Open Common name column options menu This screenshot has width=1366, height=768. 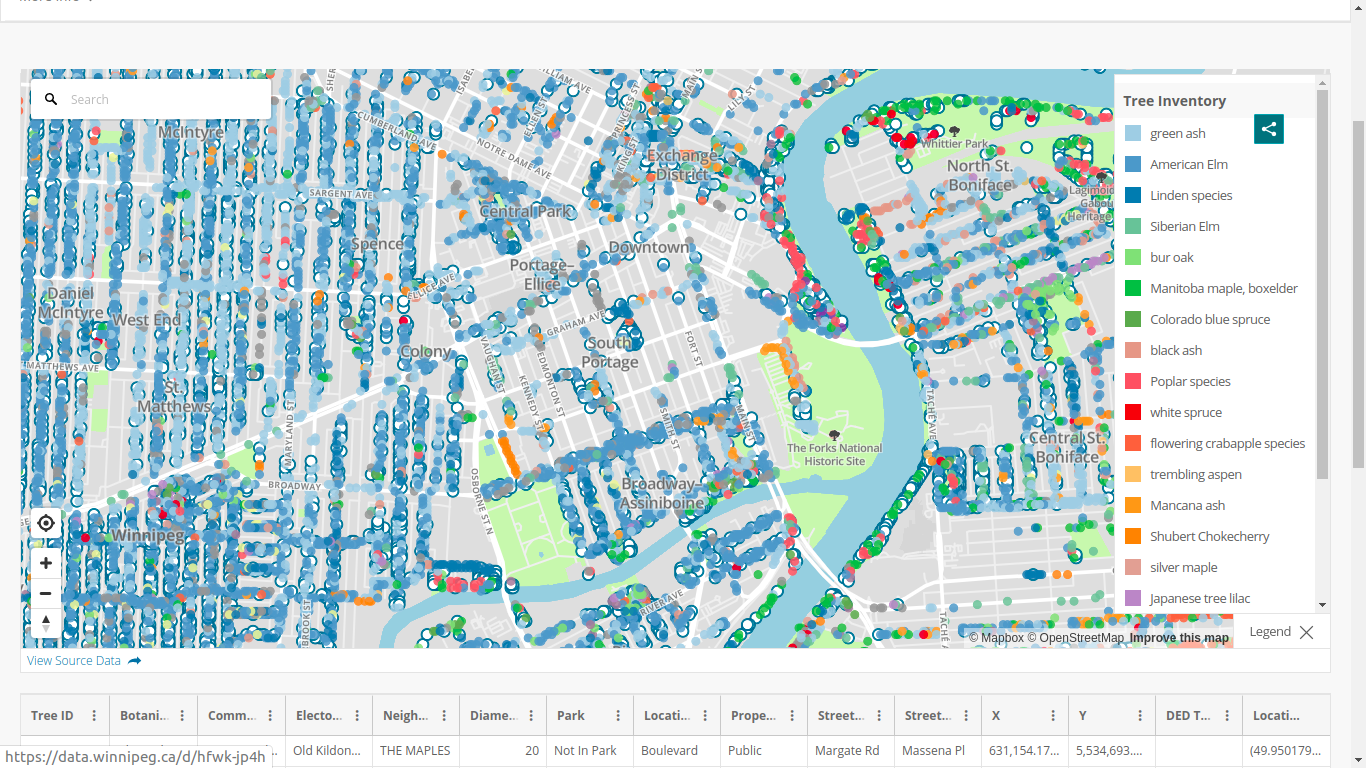click(x=270, y=716)
